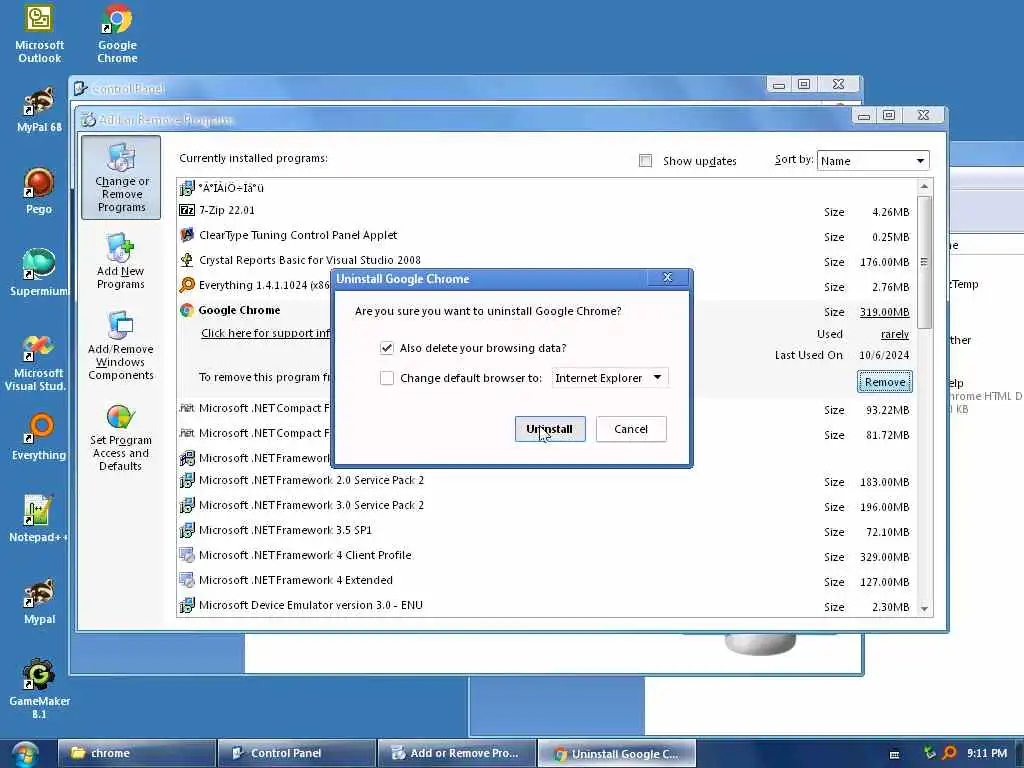Screen dimensions: 1024x768
Task: Open Add/Remove Windows Components
Action: pos(121,346)
